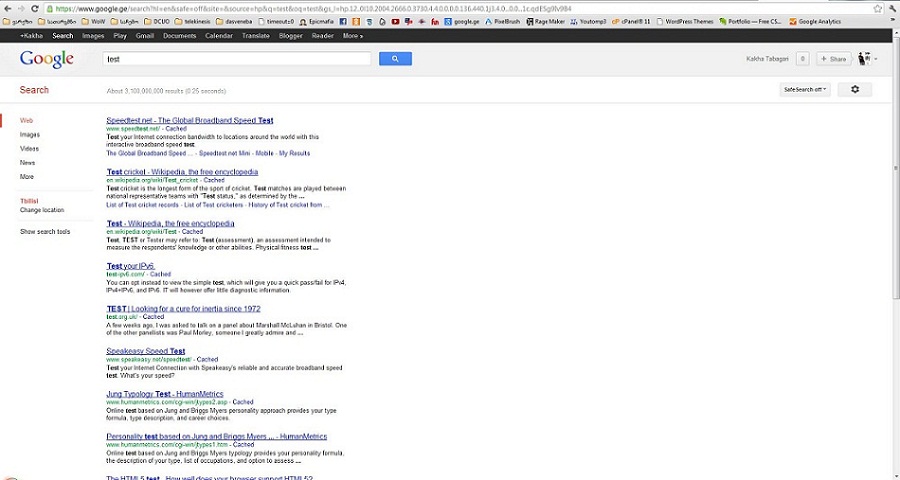Select Images in the left sidebar

(30, 135)
